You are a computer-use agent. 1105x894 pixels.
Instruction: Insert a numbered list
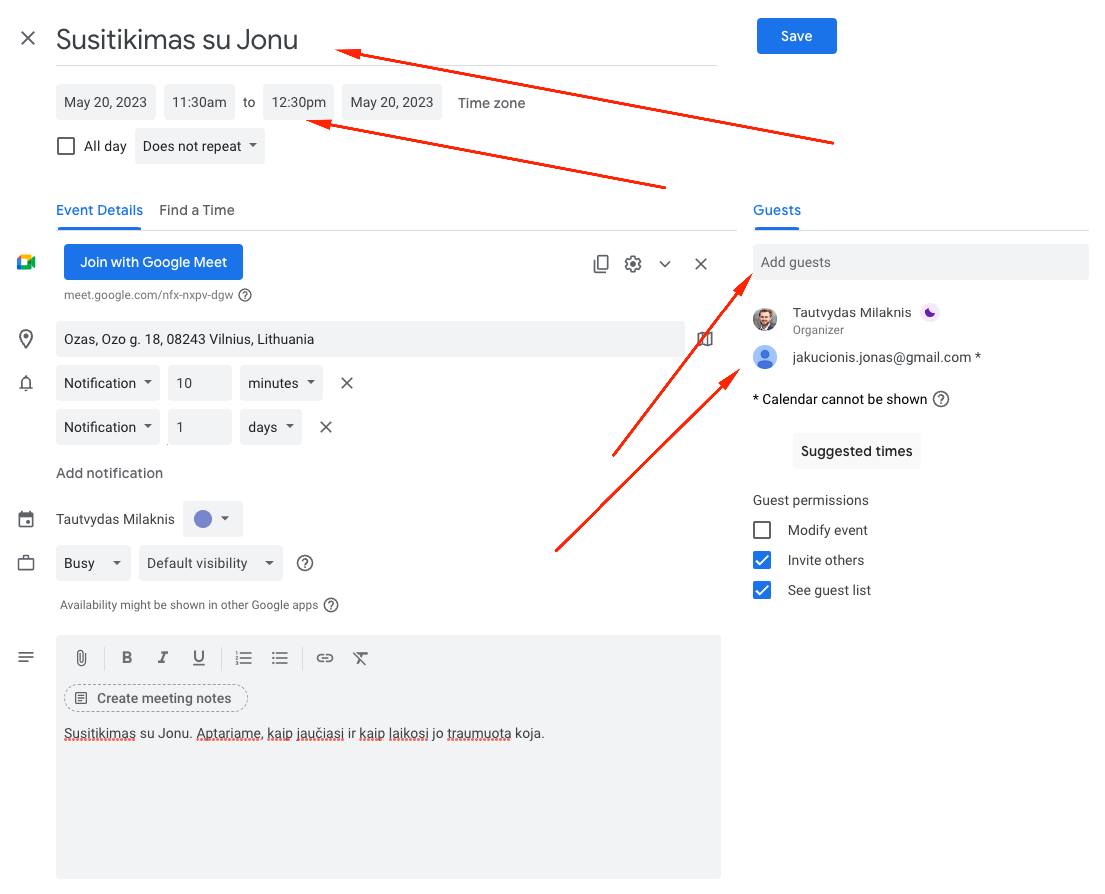[244, 658]
